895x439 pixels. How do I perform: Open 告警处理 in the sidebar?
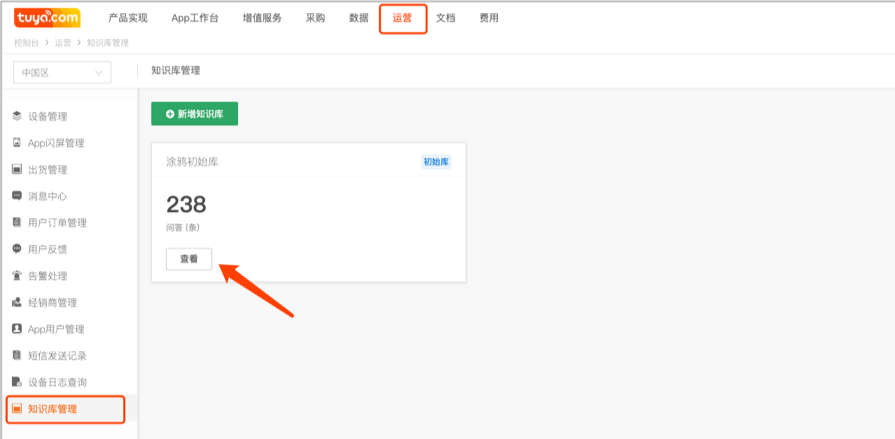click(48, 276)
